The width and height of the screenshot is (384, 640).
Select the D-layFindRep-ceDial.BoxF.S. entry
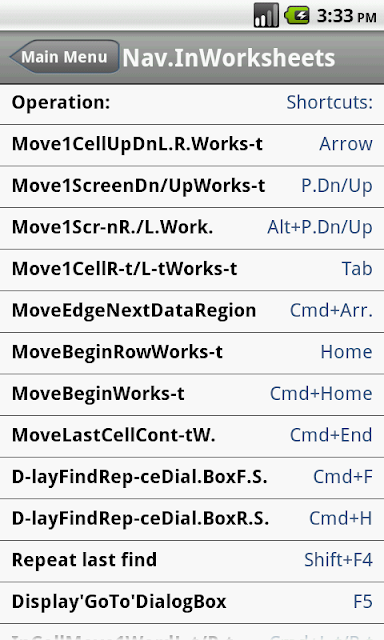192,478
